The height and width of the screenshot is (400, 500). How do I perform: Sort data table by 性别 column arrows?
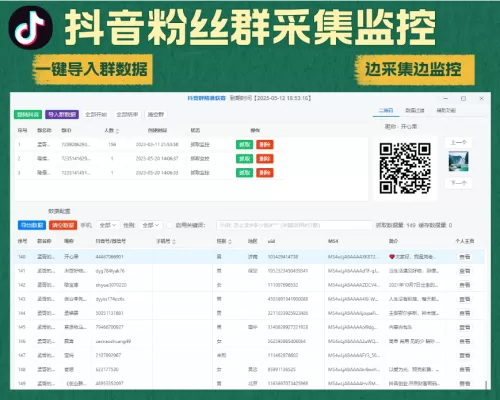pos(230,241)
